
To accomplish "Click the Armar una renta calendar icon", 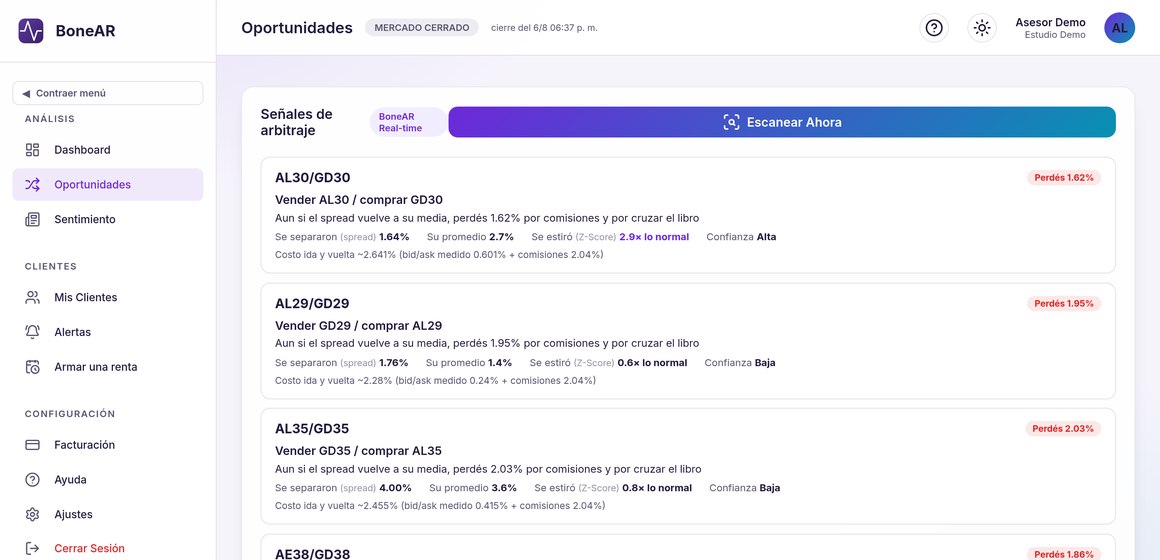I will [x=33, y=367].
